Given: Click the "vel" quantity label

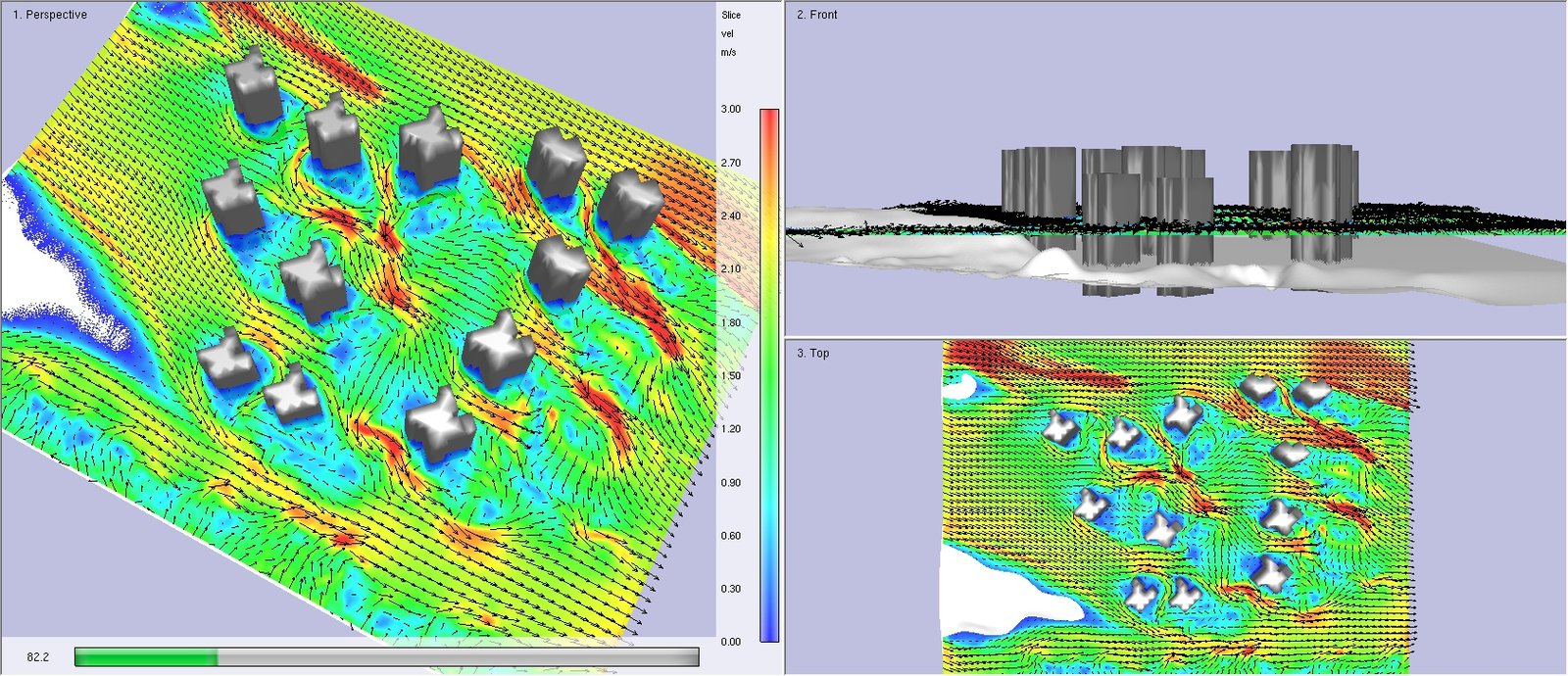Looking at the screenshot, I should click(x=727, y=33).
